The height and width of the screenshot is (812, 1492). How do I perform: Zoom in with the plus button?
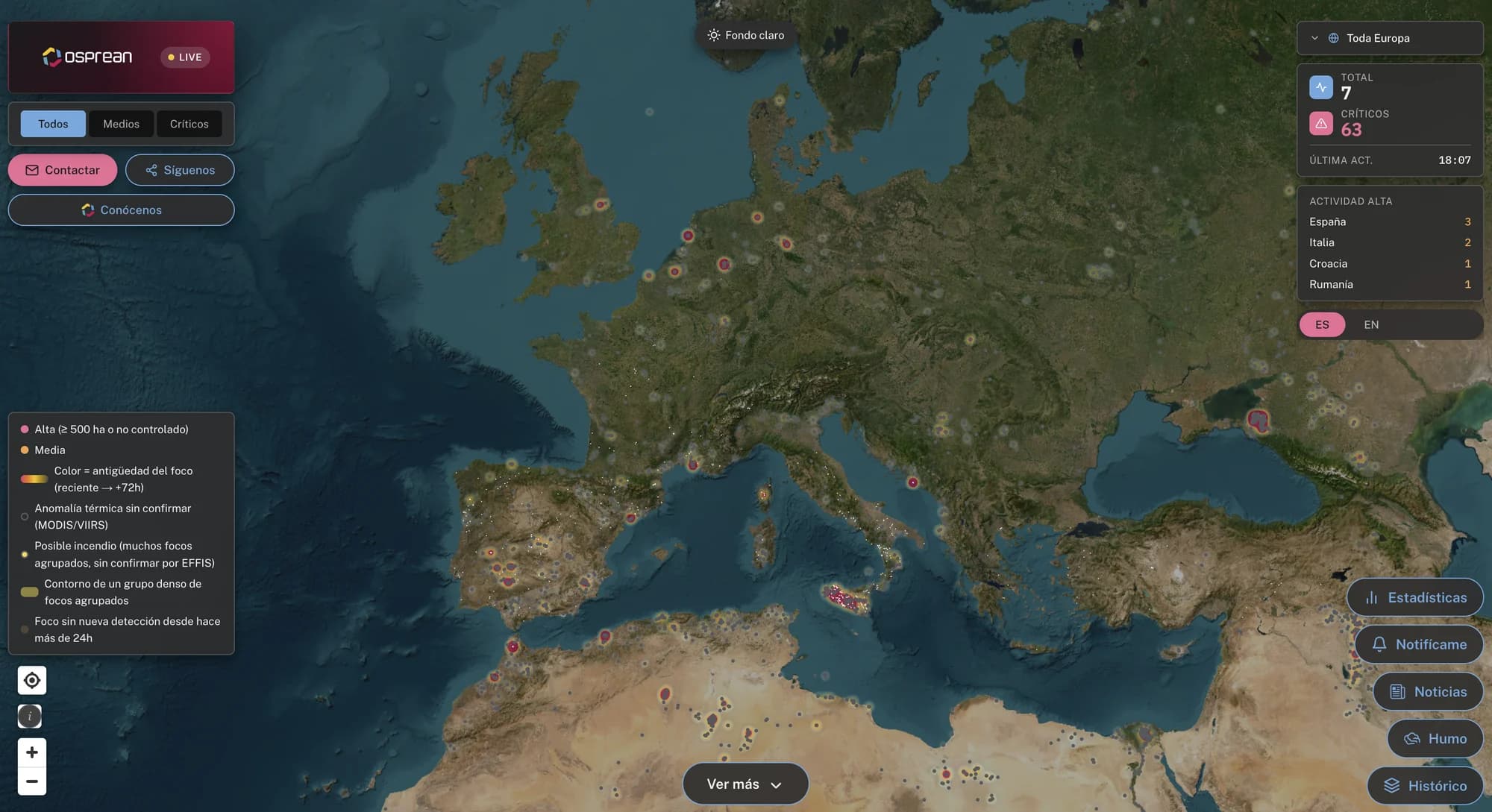point(32,752)
